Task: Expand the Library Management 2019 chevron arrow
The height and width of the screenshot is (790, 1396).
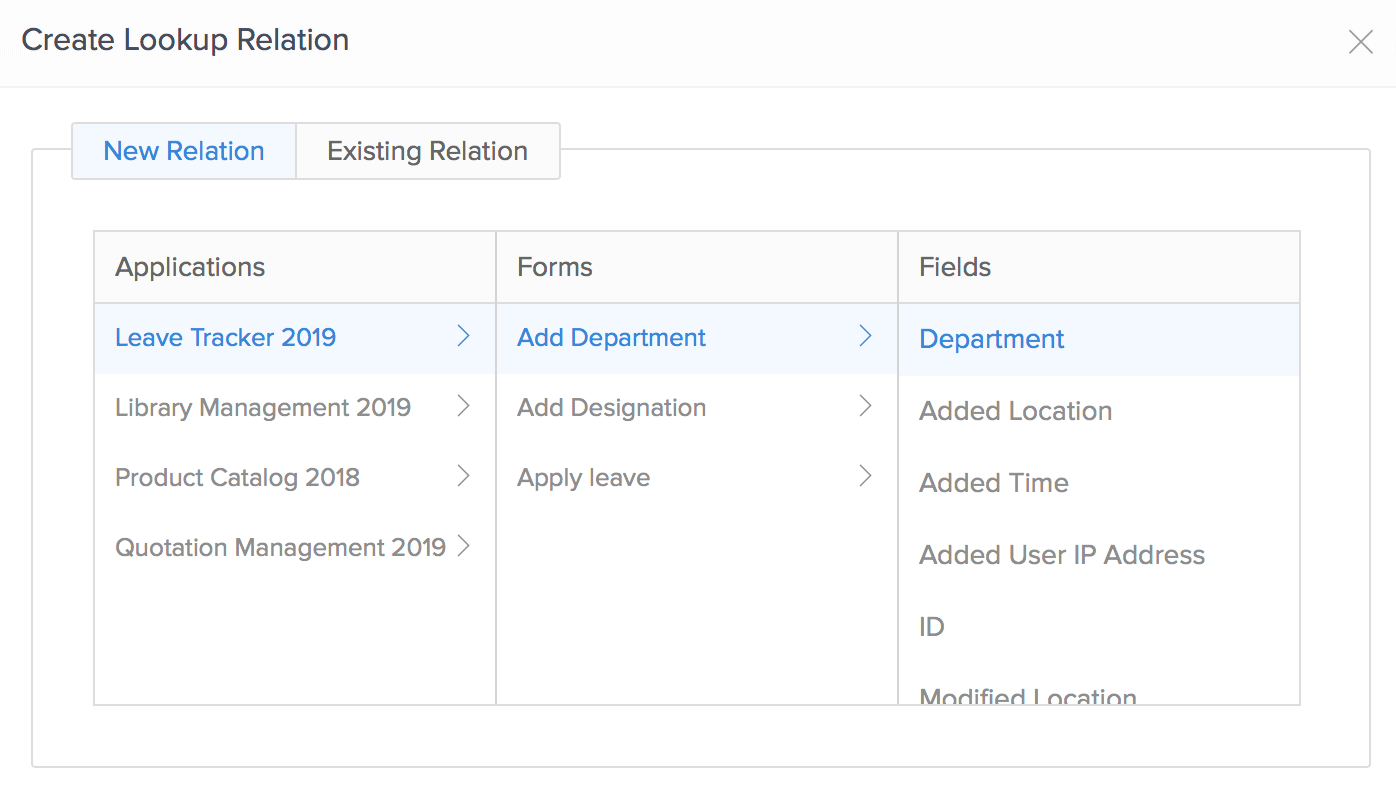Action: [x=463, y=407]
